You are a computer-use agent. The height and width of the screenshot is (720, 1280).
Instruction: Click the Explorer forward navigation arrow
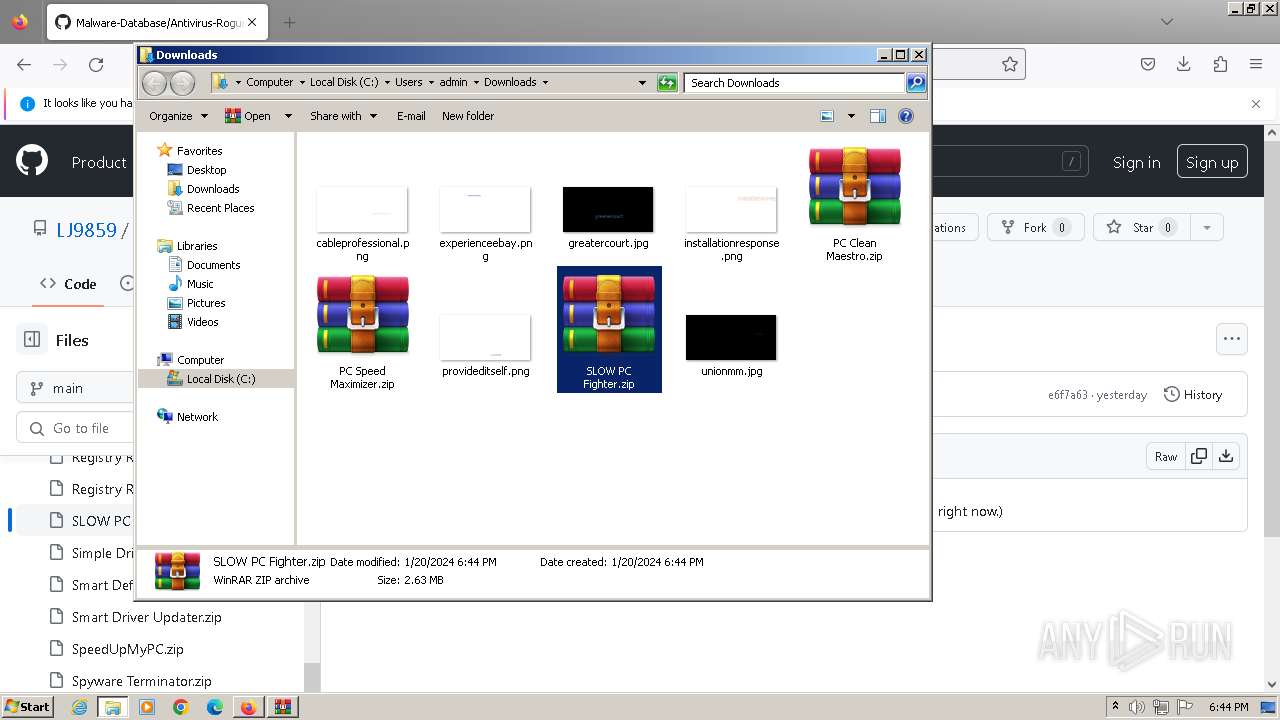click(182, 83)
